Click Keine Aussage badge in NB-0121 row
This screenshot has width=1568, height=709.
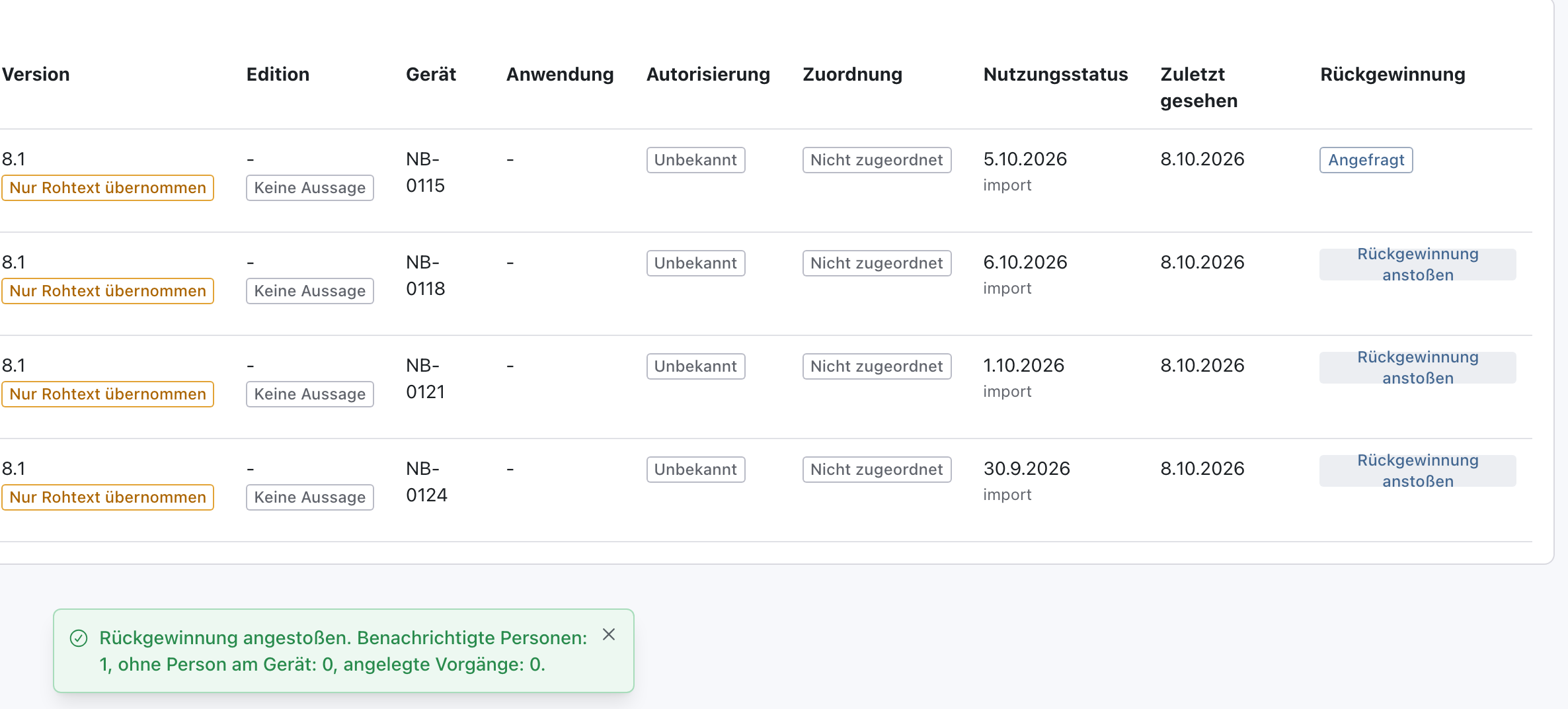310,394
